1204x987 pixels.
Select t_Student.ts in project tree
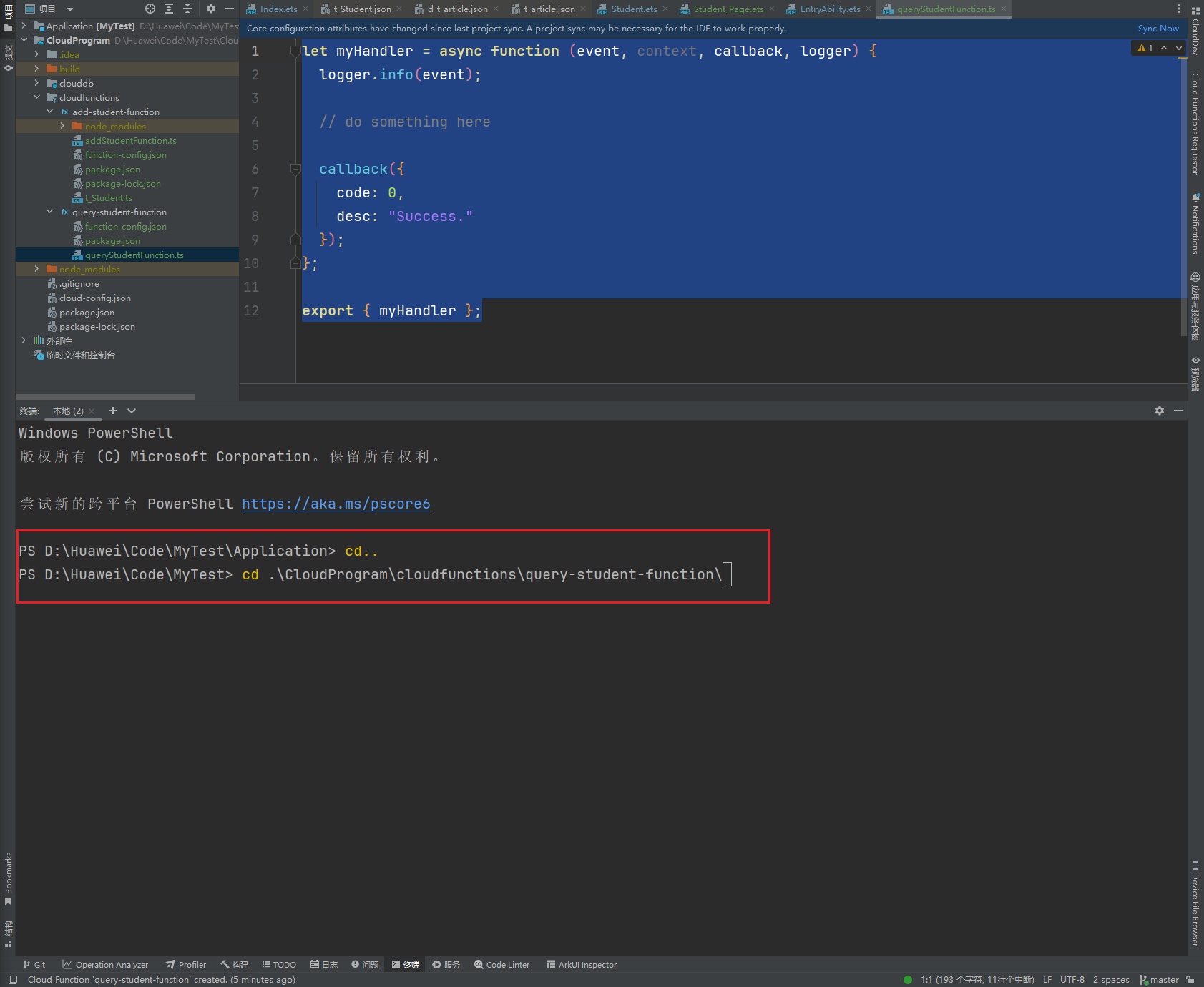(x=108, y=197)
